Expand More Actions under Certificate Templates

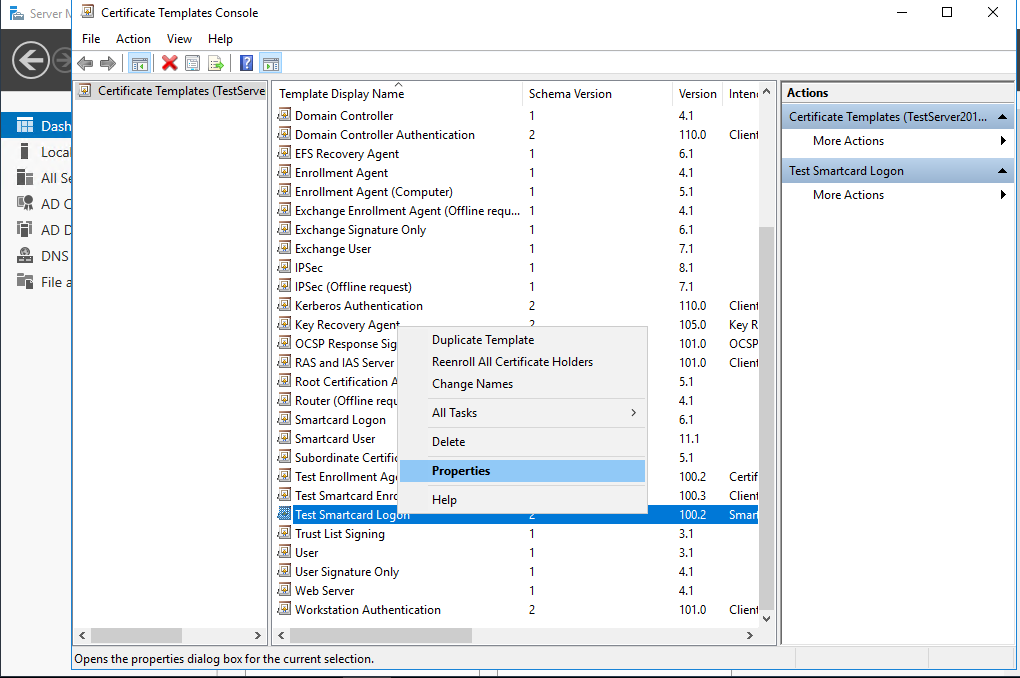pos(848,141)
